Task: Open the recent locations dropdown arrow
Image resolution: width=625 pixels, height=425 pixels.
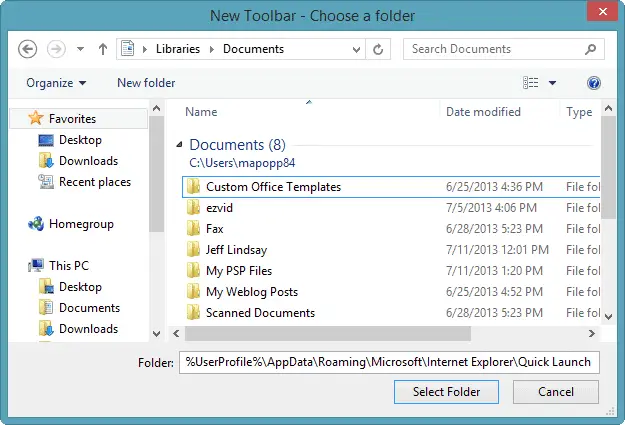Action: (x=81, y=49)
